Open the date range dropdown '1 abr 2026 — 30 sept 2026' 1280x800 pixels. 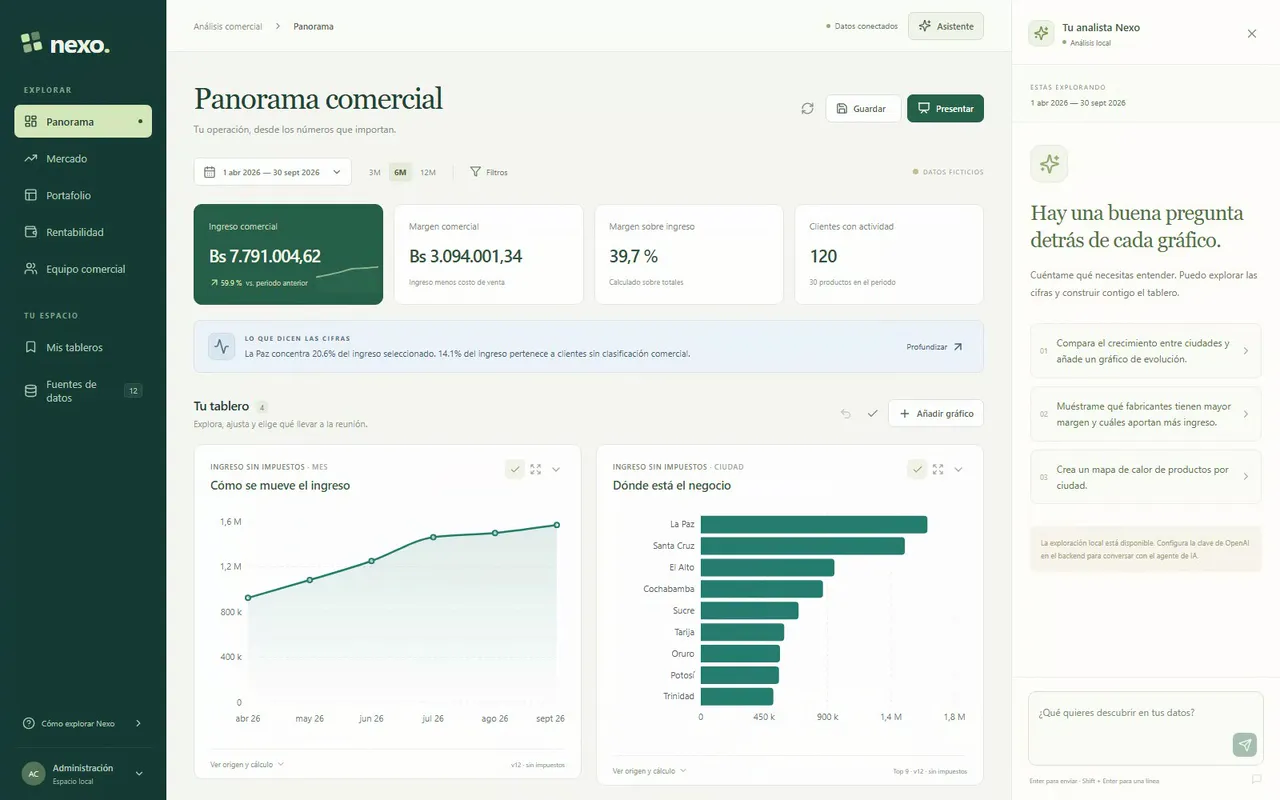(x=272, y=172)
